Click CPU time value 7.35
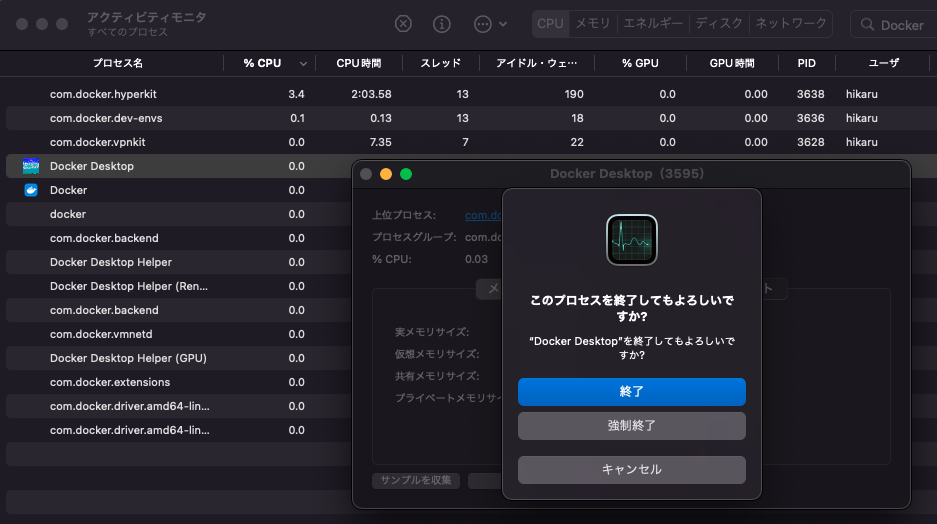937x524 pixels. [381, 142]
